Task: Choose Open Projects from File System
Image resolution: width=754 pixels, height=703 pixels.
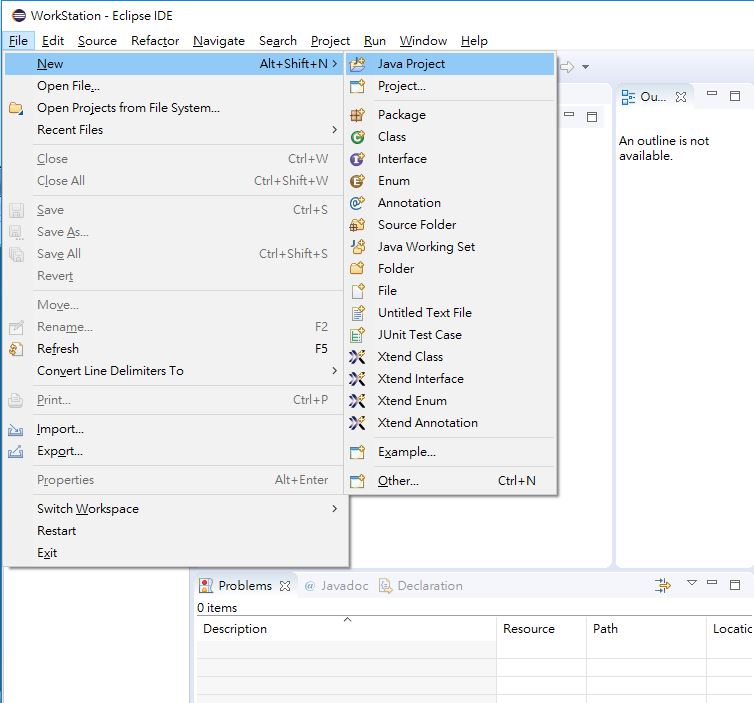Action: [x=128, y=108]
